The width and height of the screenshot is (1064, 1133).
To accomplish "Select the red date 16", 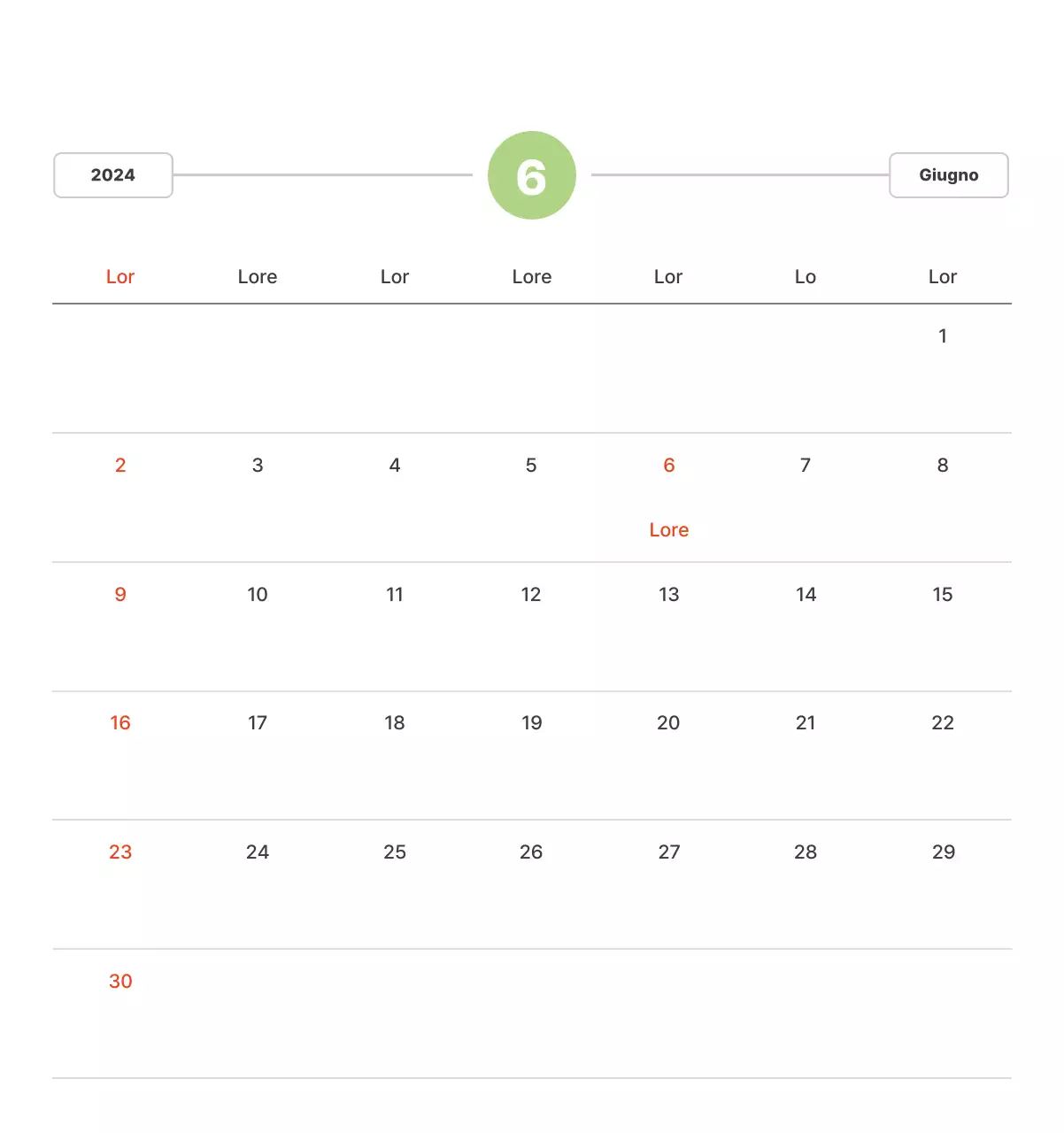I will pos(120,723).
